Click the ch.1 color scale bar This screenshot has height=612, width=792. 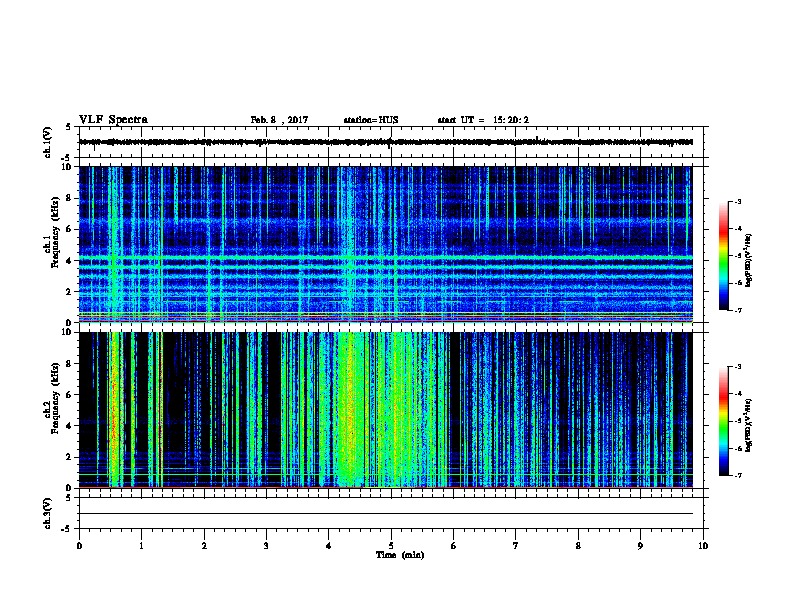724,256
